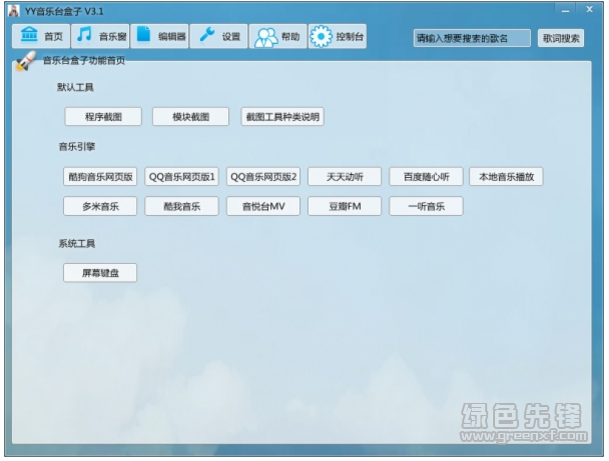Image resolution: width=609 pixels, height=461 pixels.
Task: Open the 编辑器 editor toolbar button
Action: tap(160, 36)
